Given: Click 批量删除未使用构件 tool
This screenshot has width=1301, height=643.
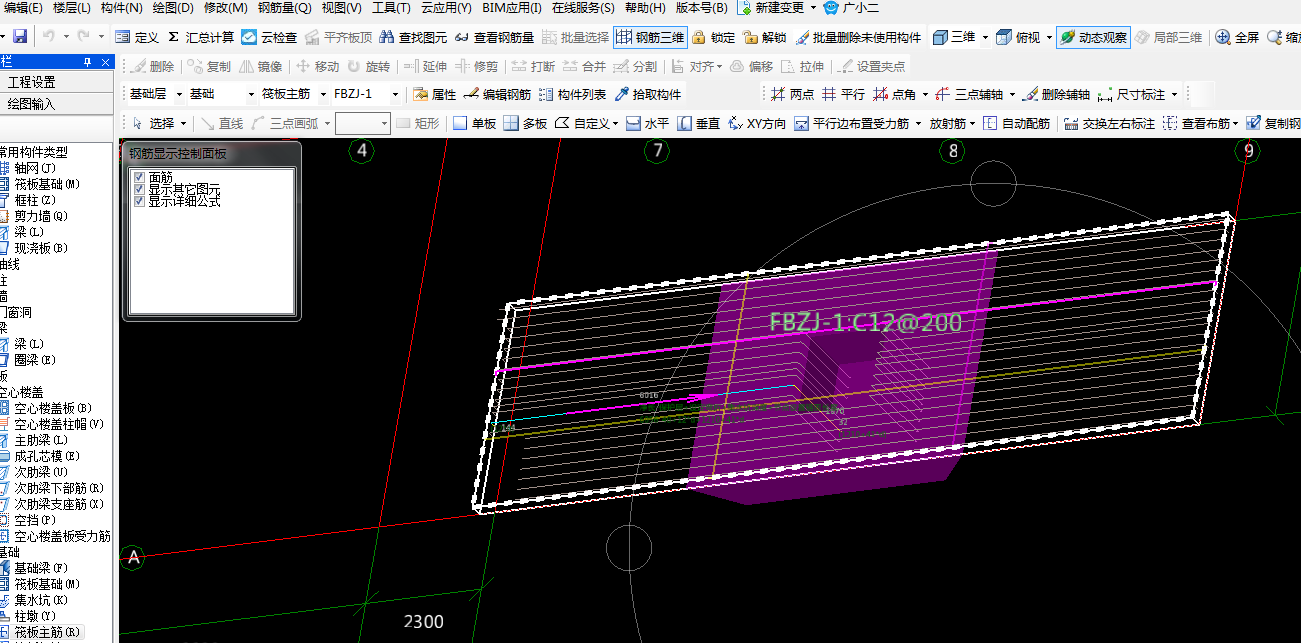Looking at the screenshot, I should pos(858,37).
